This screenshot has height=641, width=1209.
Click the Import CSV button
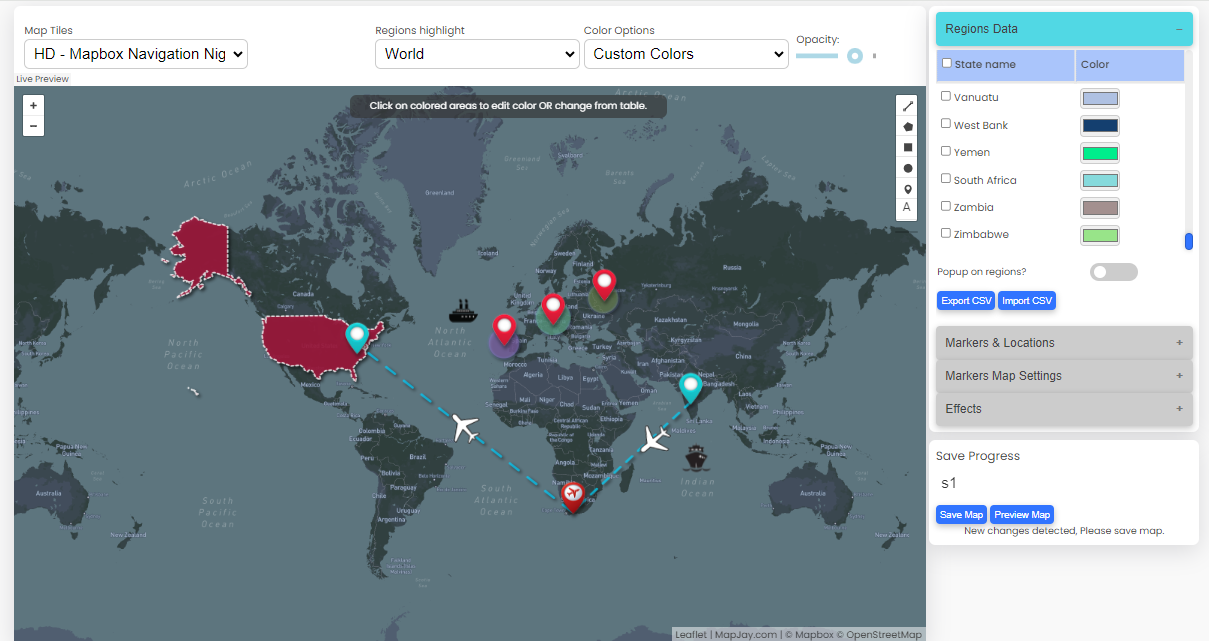1027,301
